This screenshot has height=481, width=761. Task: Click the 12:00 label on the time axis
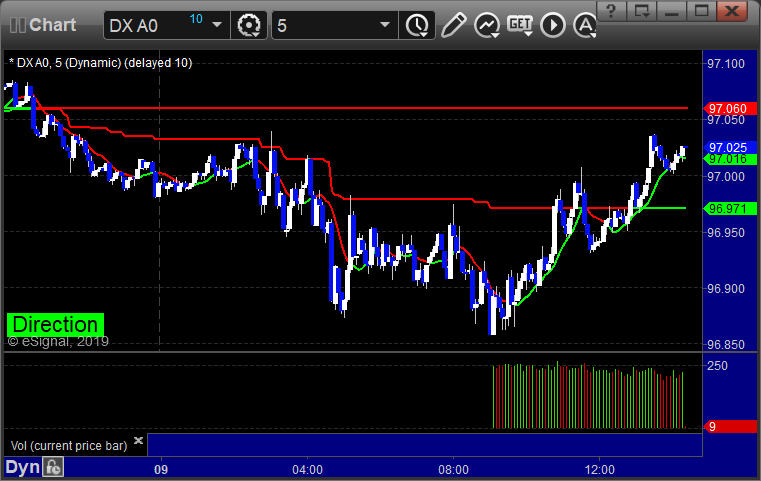click(599, 470)
